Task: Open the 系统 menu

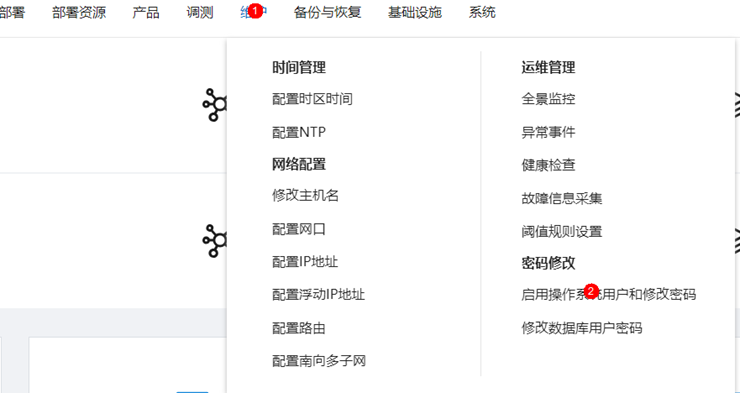Action: pyautogui.click(x=482, y=12)
